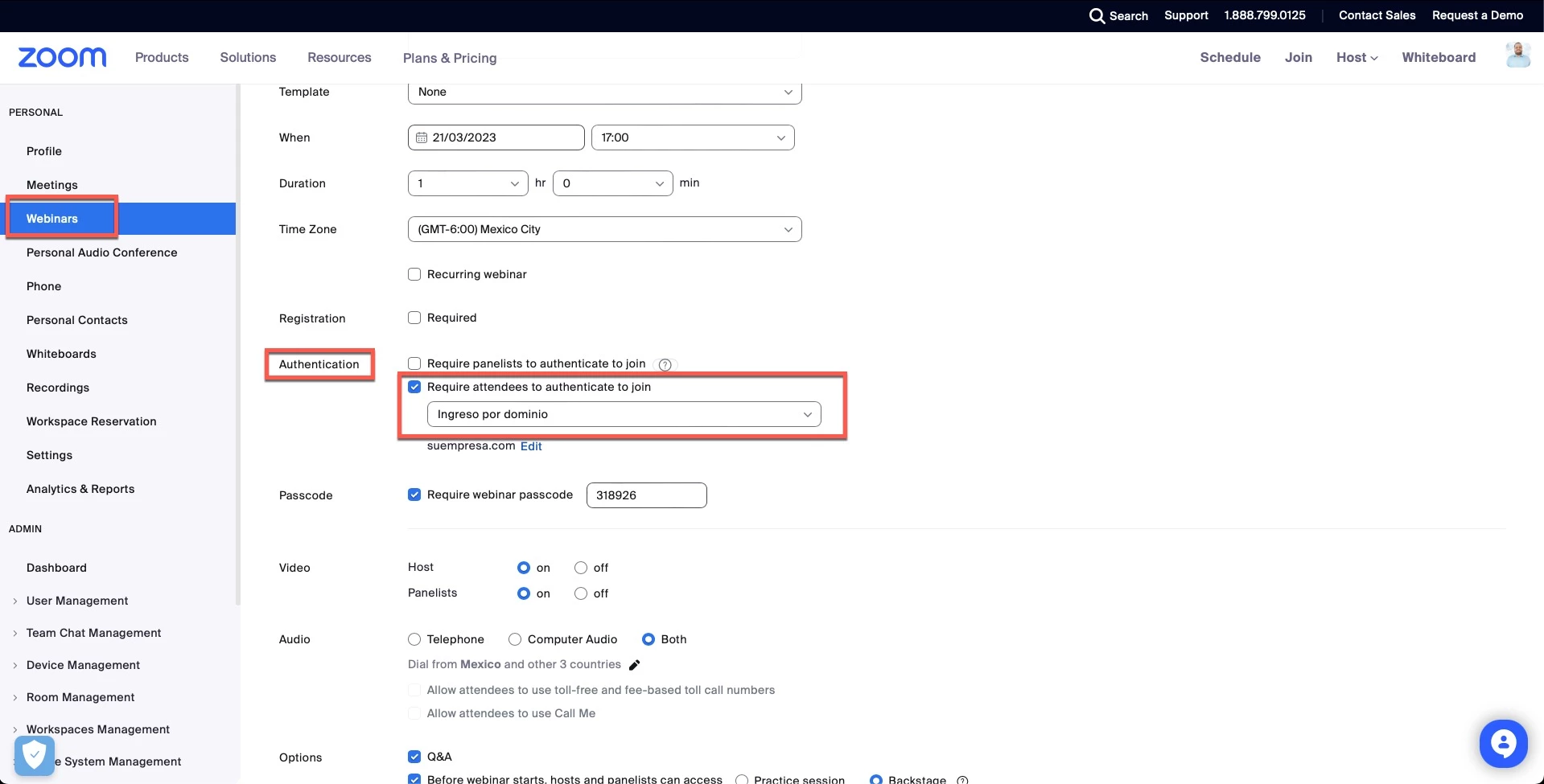Screen dimensions: 1544x784
Task: Click the date field 21/03/2023
Action: [x=496, y=138]
